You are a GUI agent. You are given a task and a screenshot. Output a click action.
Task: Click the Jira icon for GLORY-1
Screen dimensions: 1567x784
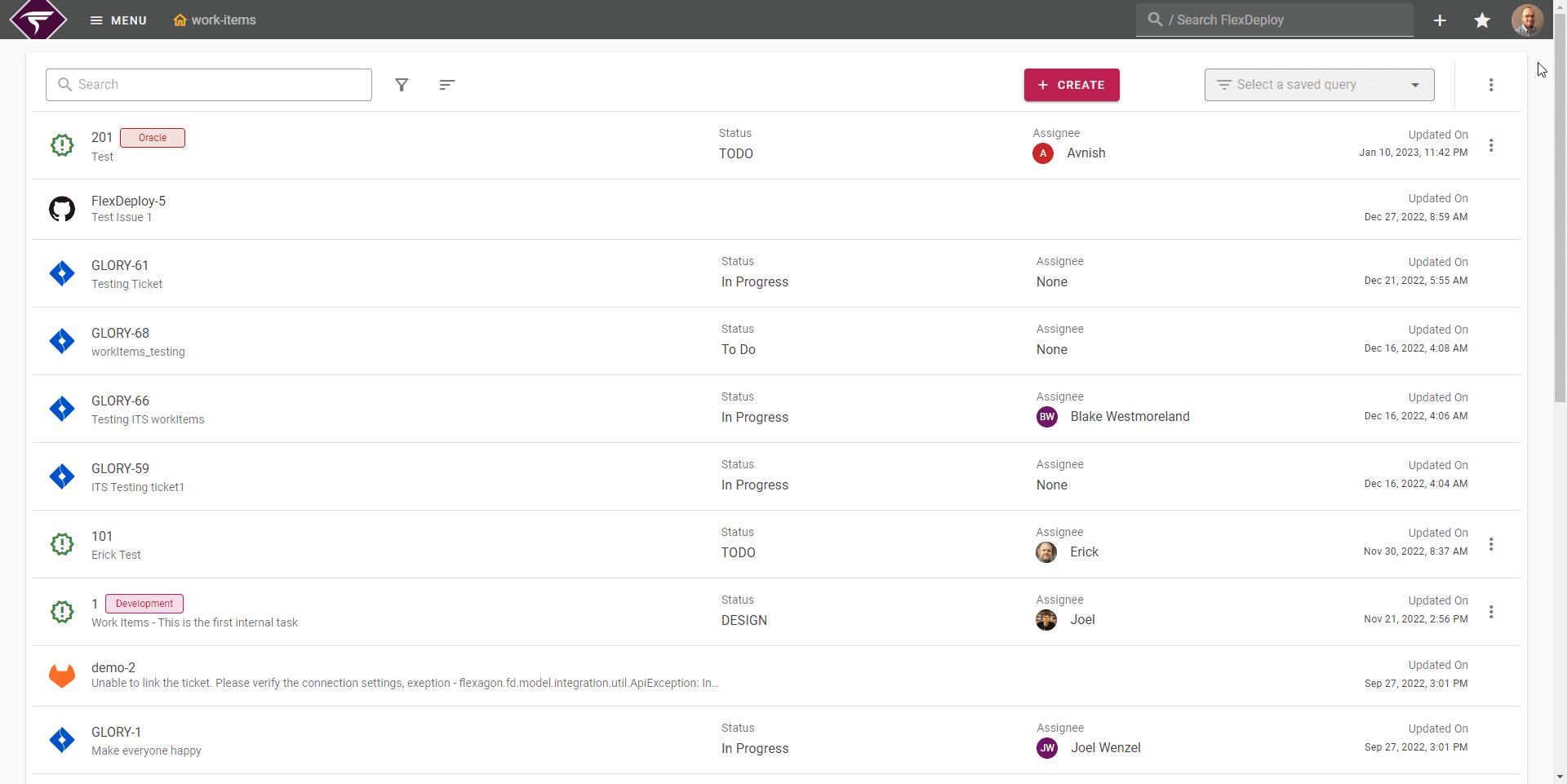62,740
